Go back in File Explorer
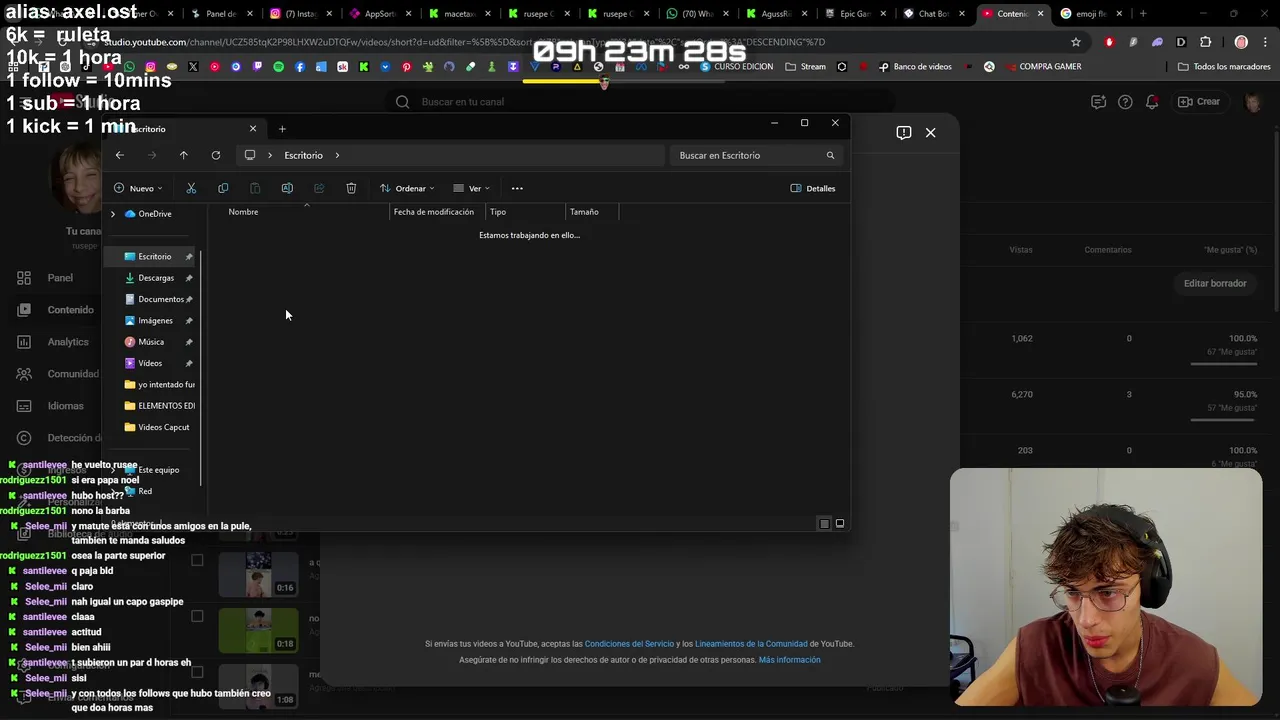The image size is (1280, 720). tap(119, 155)
